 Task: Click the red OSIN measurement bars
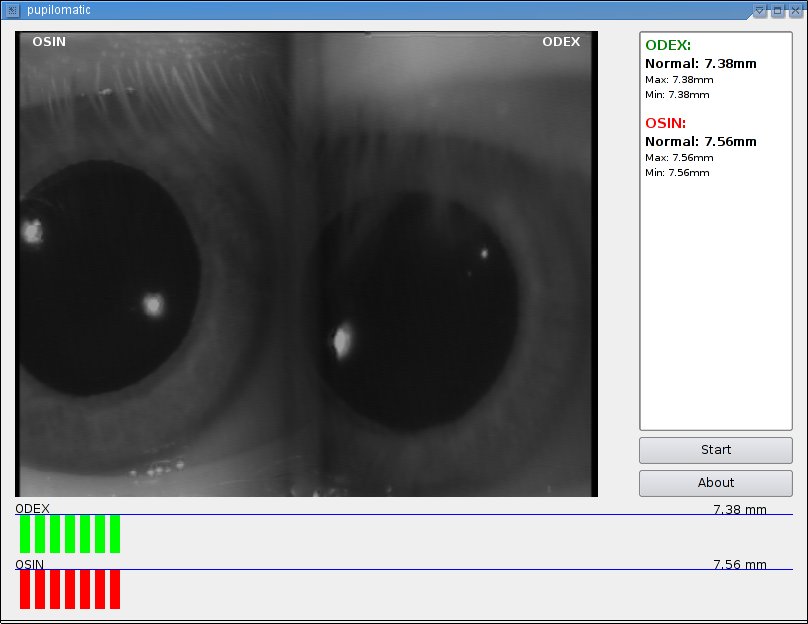coord(70,587)
